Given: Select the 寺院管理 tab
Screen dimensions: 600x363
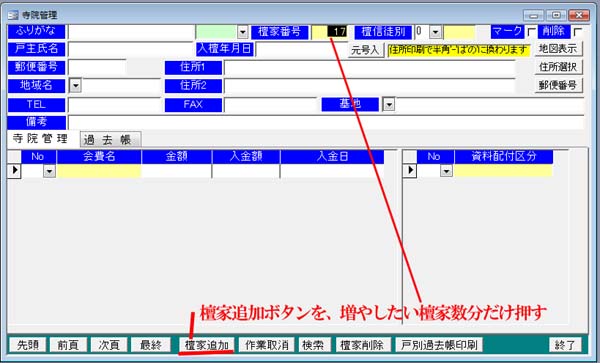Looking at the screenshot, I should (40, 138).
